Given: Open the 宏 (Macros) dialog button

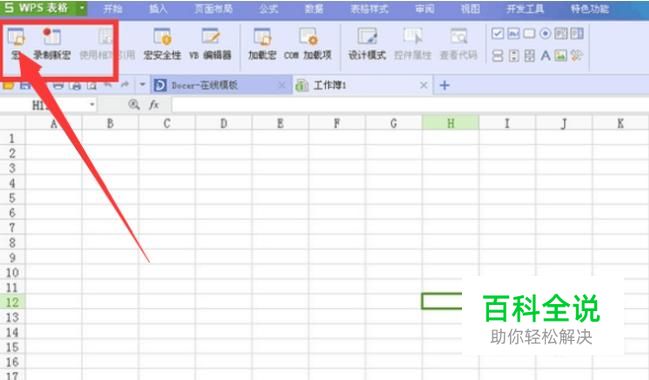Looking at the screenshot, I should [x=16, y=44].
